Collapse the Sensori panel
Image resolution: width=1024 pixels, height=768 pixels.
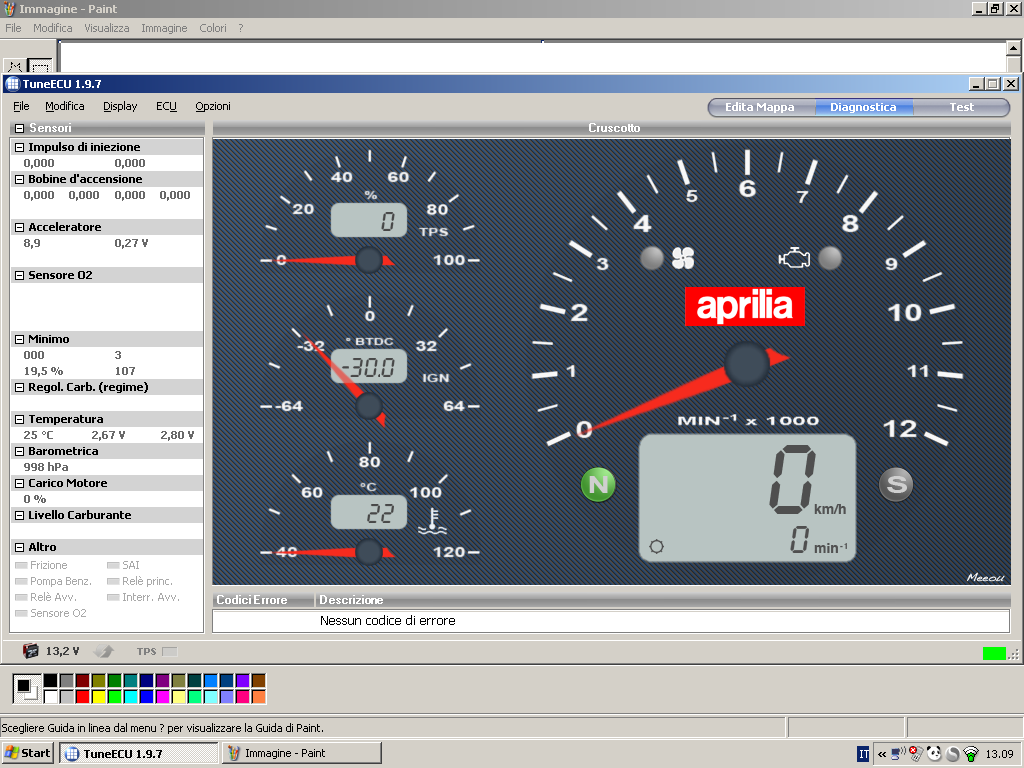(20, 128)
